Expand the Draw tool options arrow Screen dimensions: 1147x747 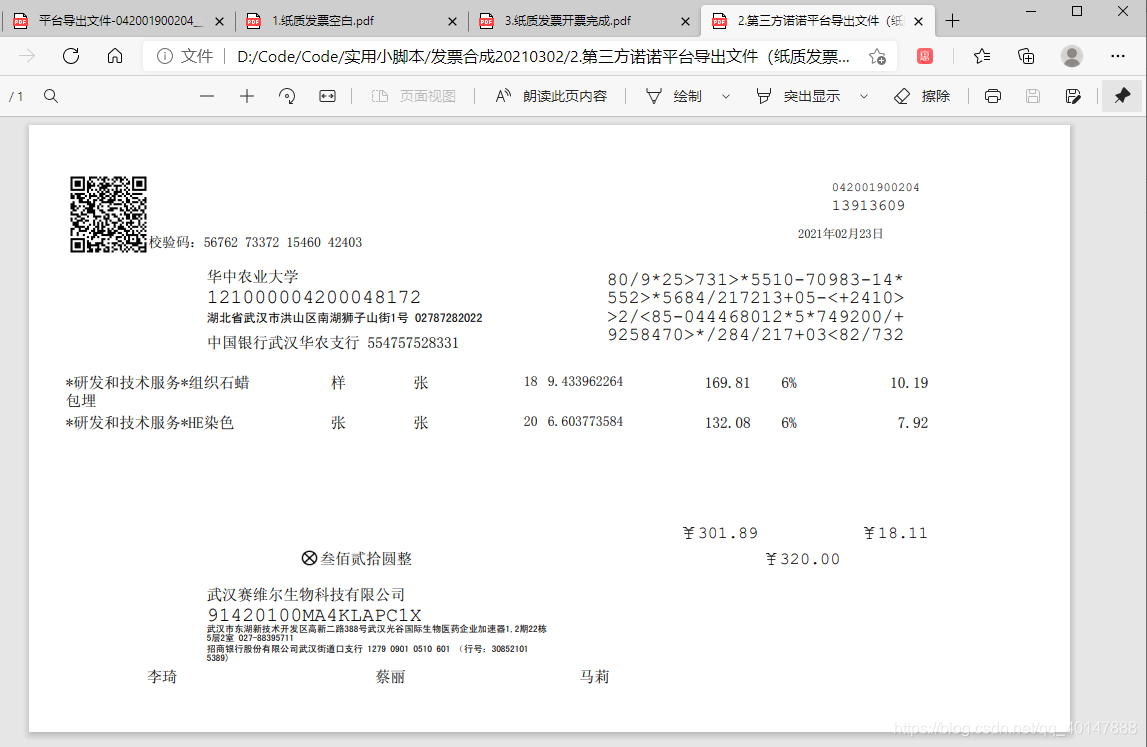tap(726, 96)
